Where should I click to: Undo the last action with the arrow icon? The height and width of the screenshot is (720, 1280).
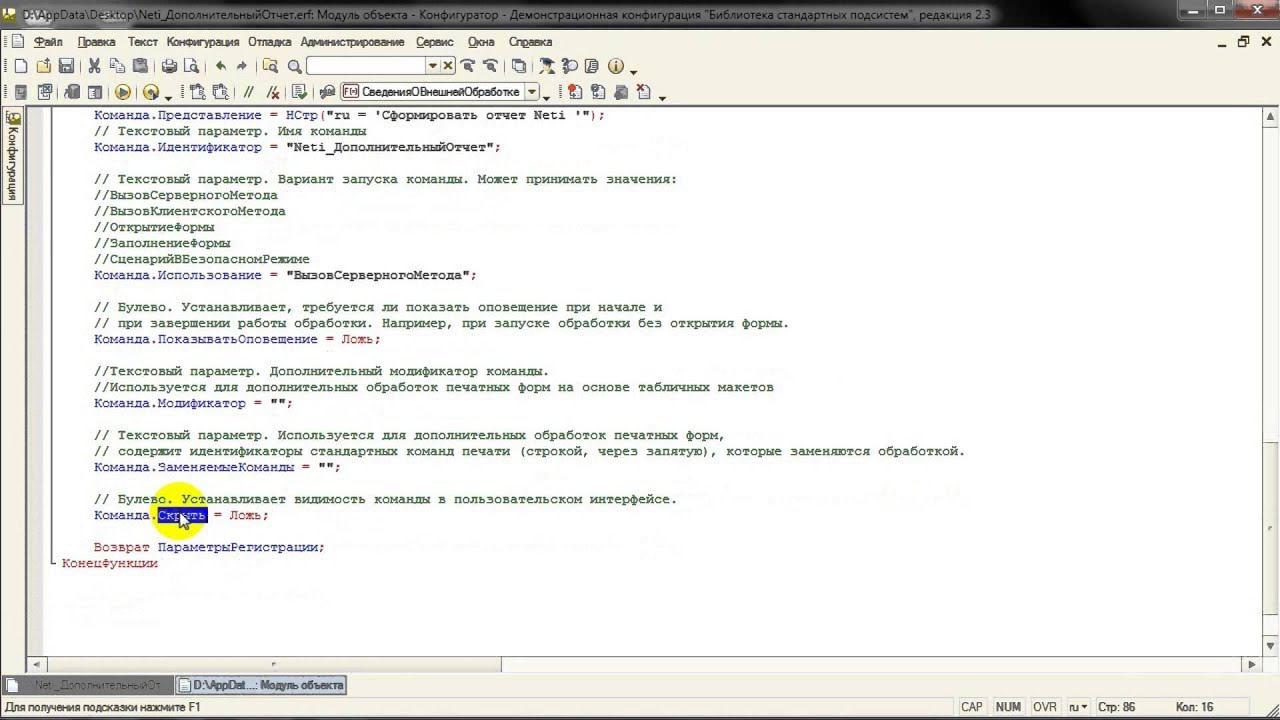pyautogui.click(x=220, y=66)
